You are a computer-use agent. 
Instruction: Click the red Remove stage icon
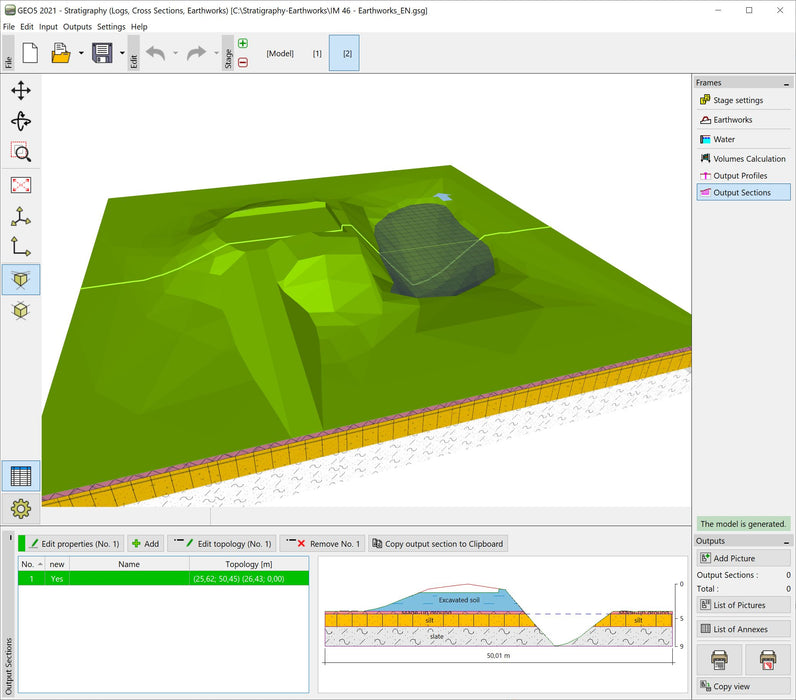[243, 62]
